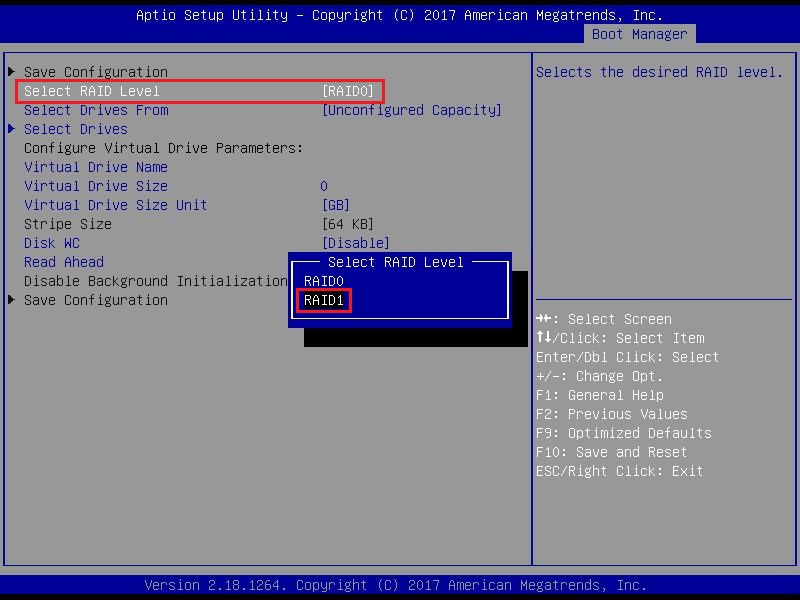Select the Virtual Drive Name field
The height and width of the screenshot is (600, 800).
[95, 167]
